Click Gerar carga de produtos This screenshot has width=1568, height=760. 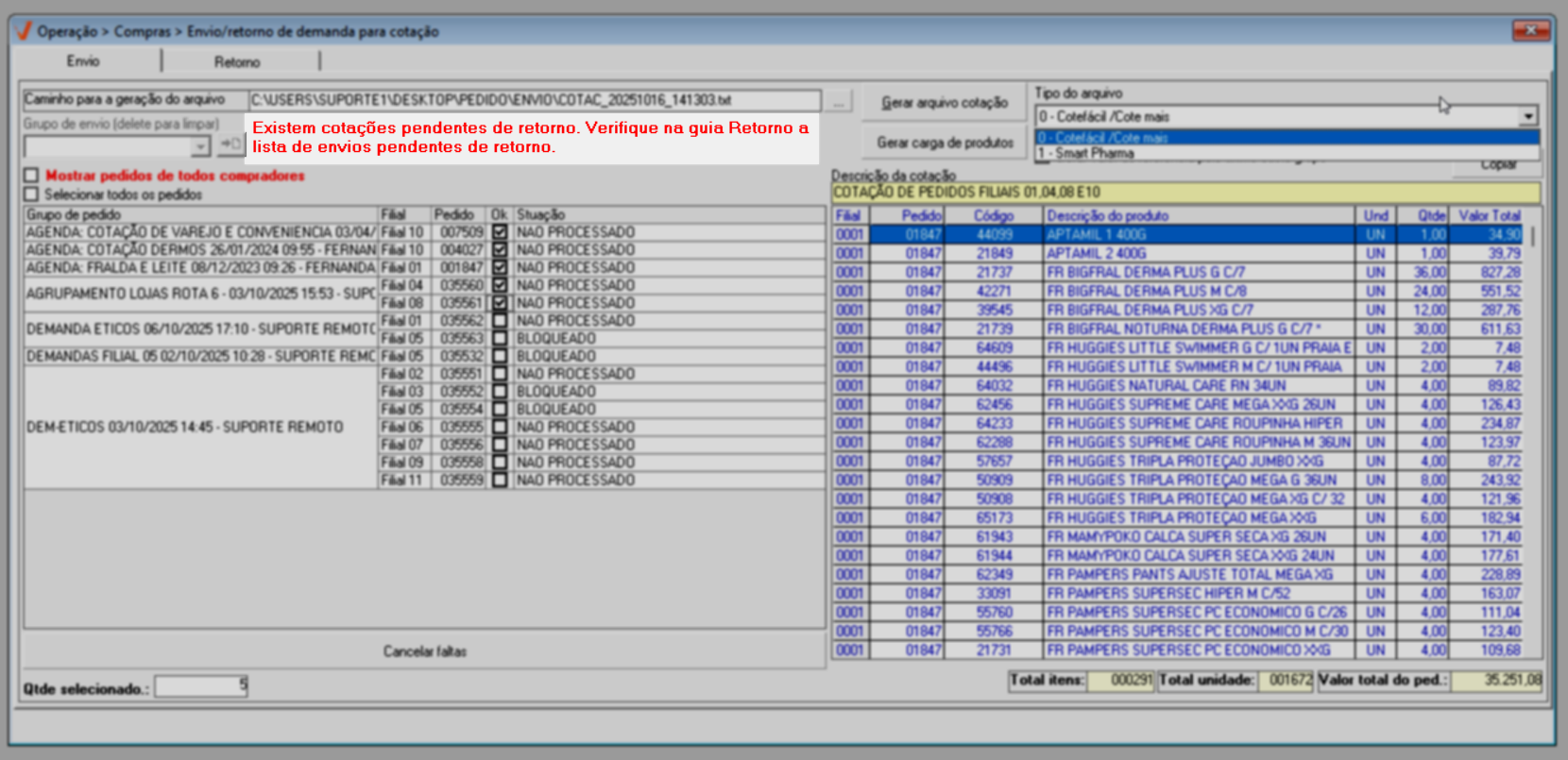(945, 143)
